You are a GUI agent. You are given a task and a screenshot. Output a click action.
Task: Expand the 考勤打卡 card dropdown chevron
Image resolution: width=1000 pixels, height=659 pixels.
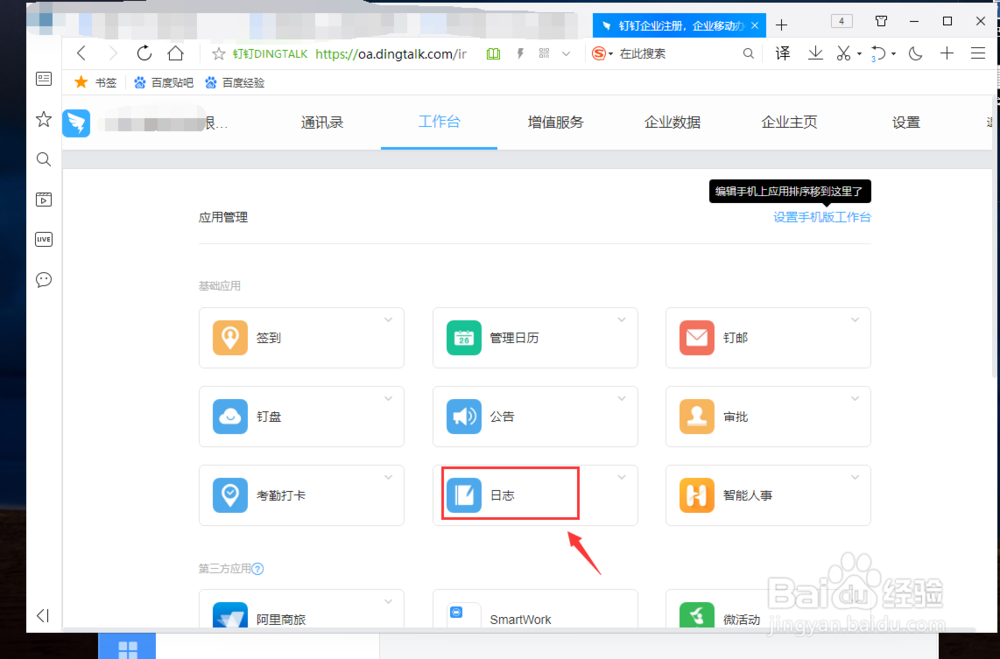click(x=388, y=477)
